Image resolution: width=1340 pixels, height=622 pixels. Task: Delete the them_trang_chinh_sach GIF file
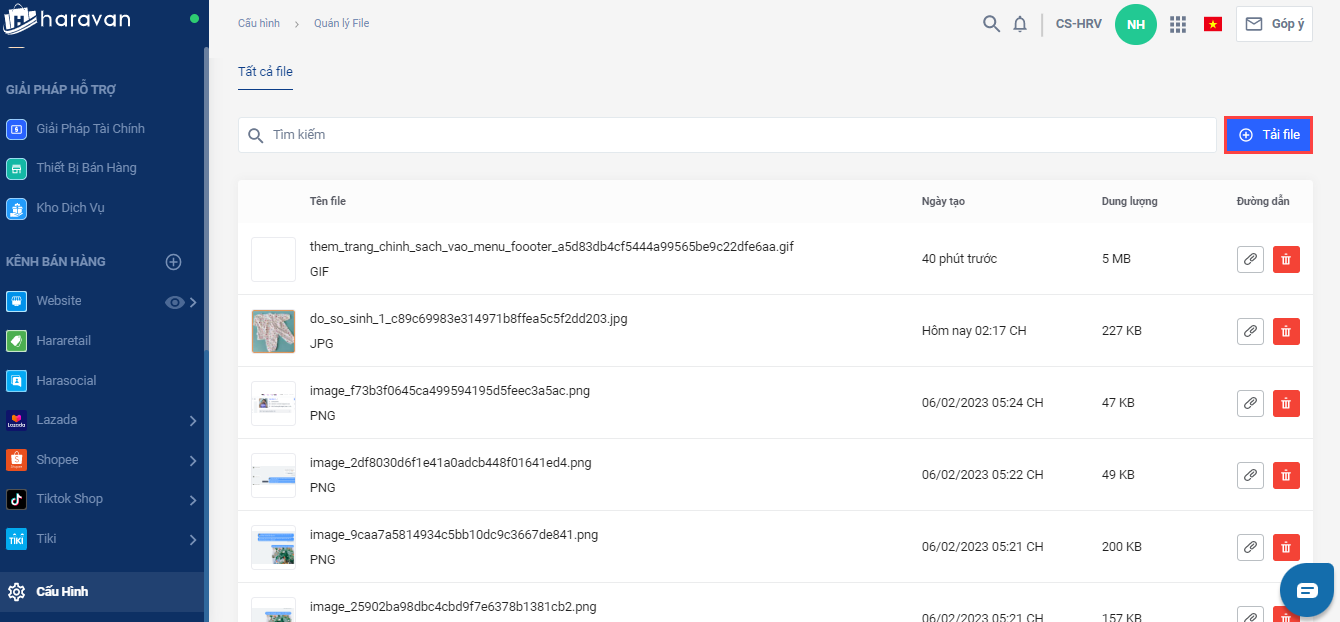point(1286,259)
